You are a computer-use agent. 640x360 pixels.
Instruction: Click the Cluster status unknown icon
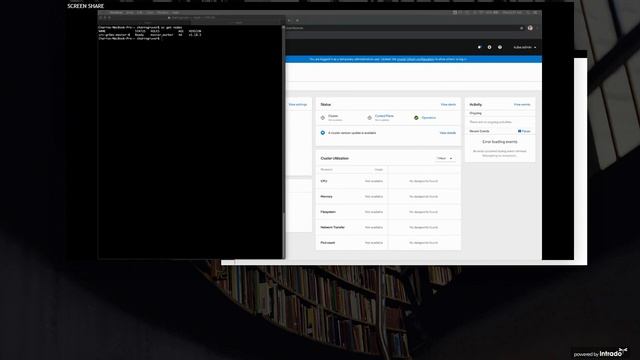(x=323, y=118)
